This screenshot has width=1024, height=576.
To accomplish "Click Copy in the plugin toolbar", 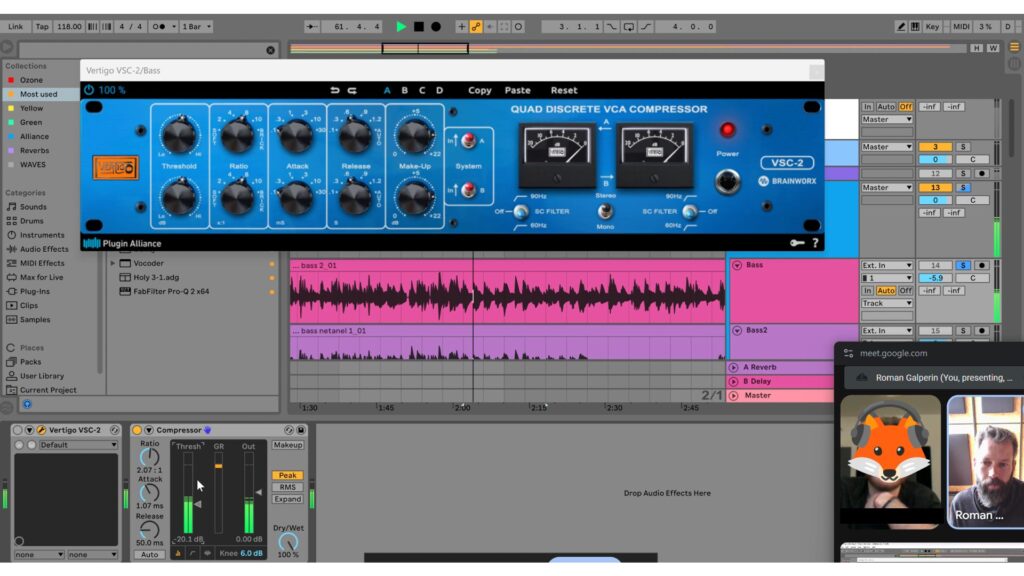I will 480,90.
